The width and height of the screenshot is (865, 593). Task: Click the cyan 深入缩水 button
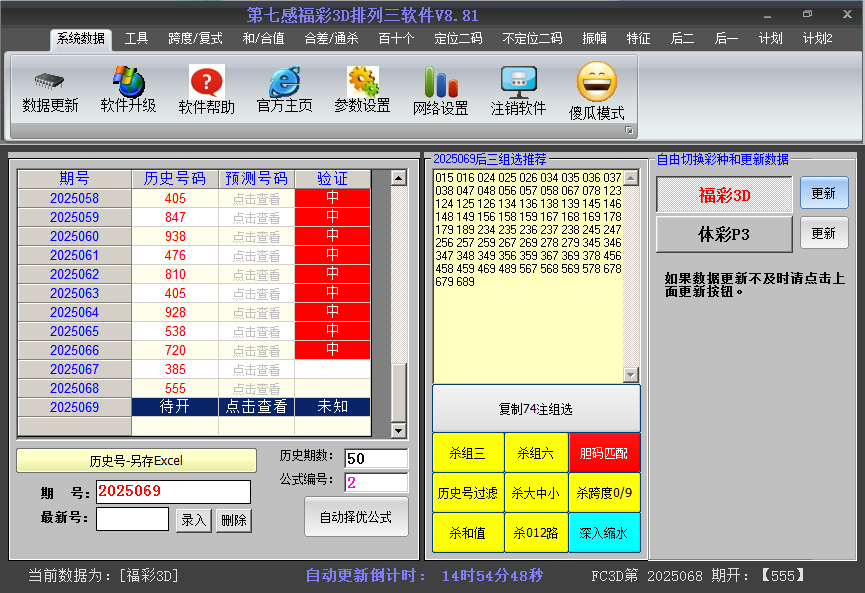[604, 532]
